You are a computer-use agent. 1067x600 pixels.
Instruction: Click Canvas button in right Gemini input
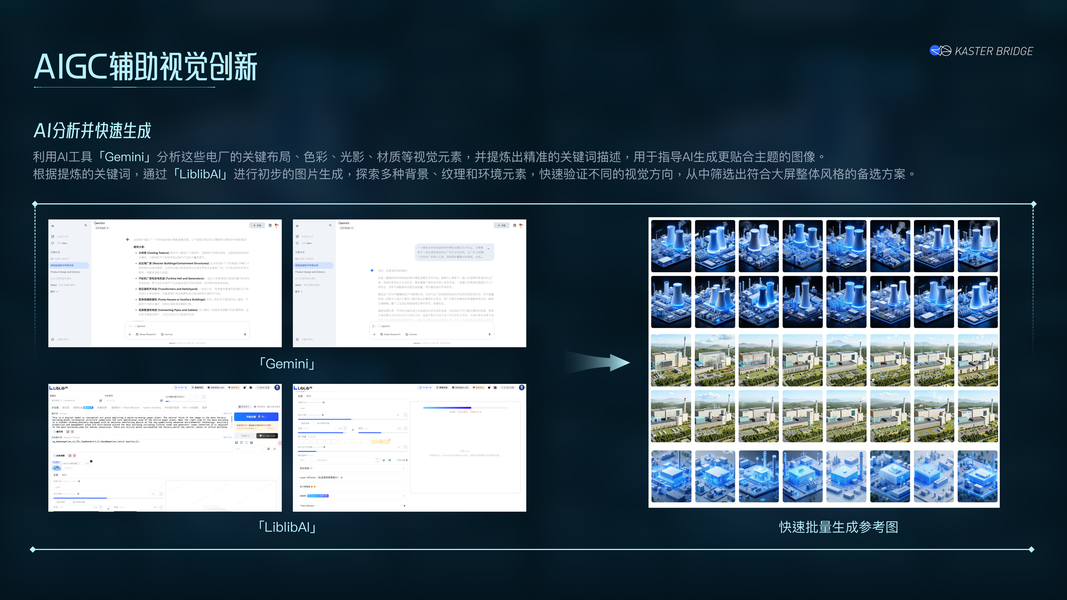pyautogui.click(x=411, y=334)
